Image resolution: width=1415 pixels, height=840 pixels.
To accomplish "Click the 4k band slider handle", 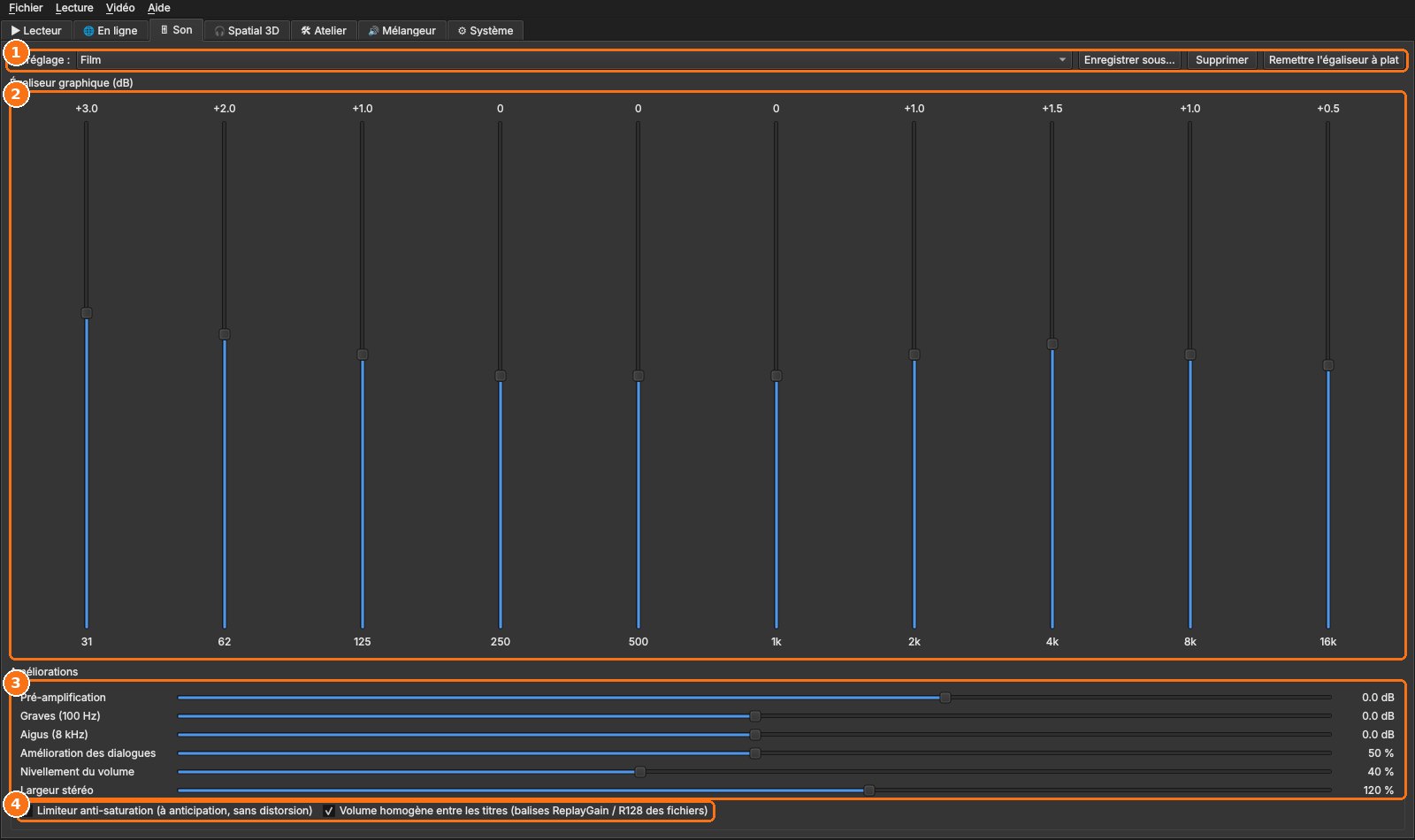I will pyautogui.click(x=1052, y=344).
